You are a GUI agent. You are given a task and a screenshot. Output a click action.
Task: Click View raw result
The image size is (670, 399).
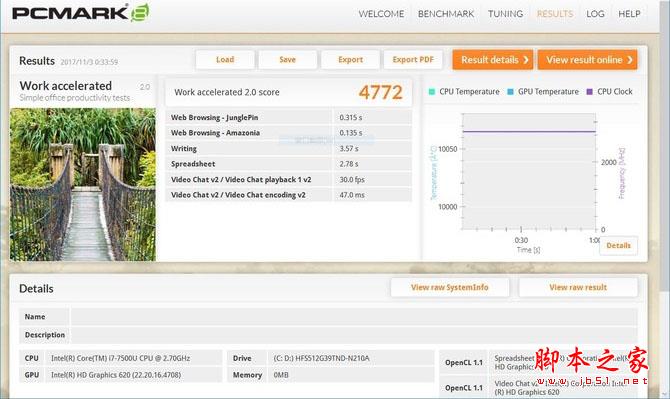pos(578,288)
